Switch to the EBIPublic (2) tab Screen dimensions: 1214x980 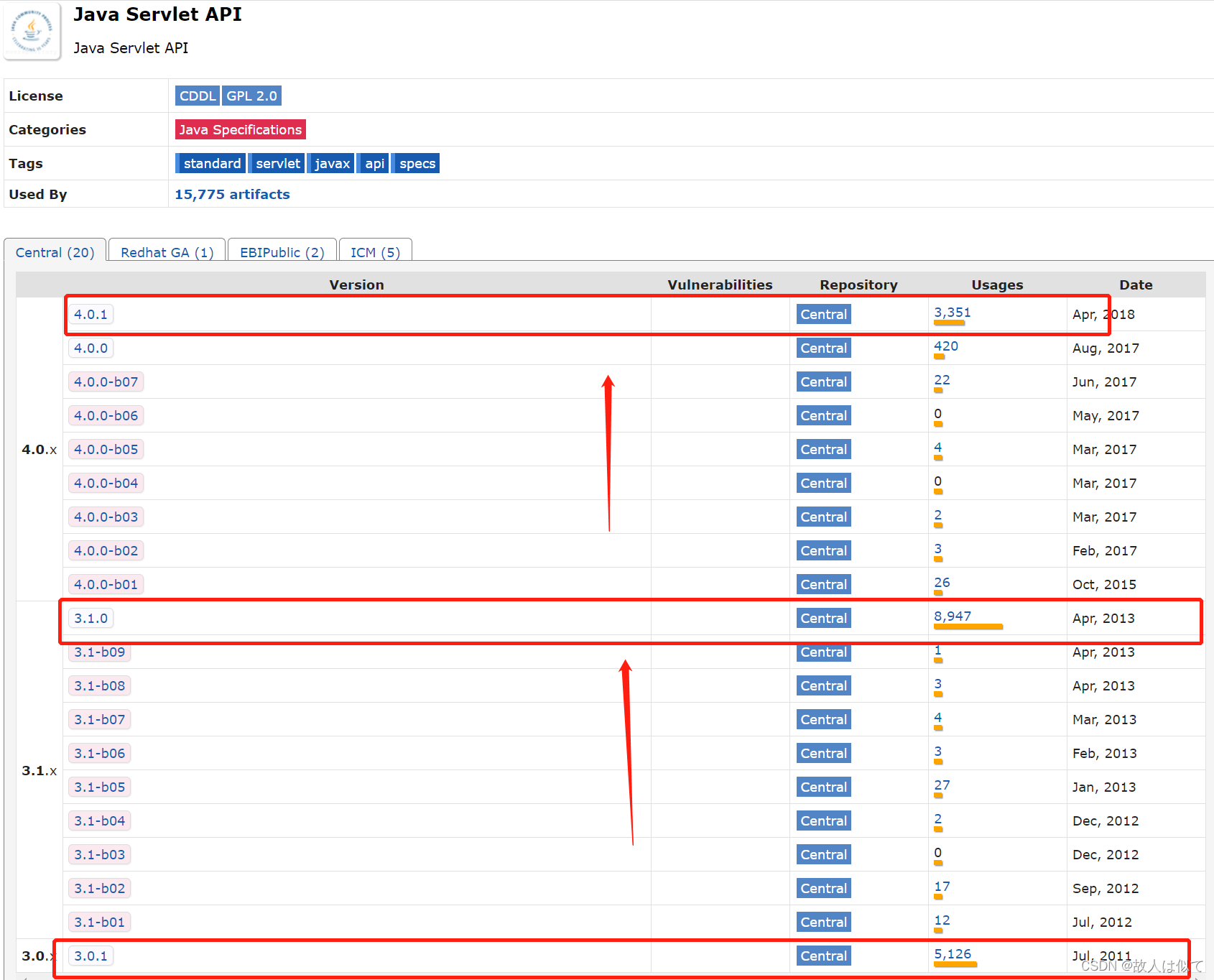pos(282,251)
